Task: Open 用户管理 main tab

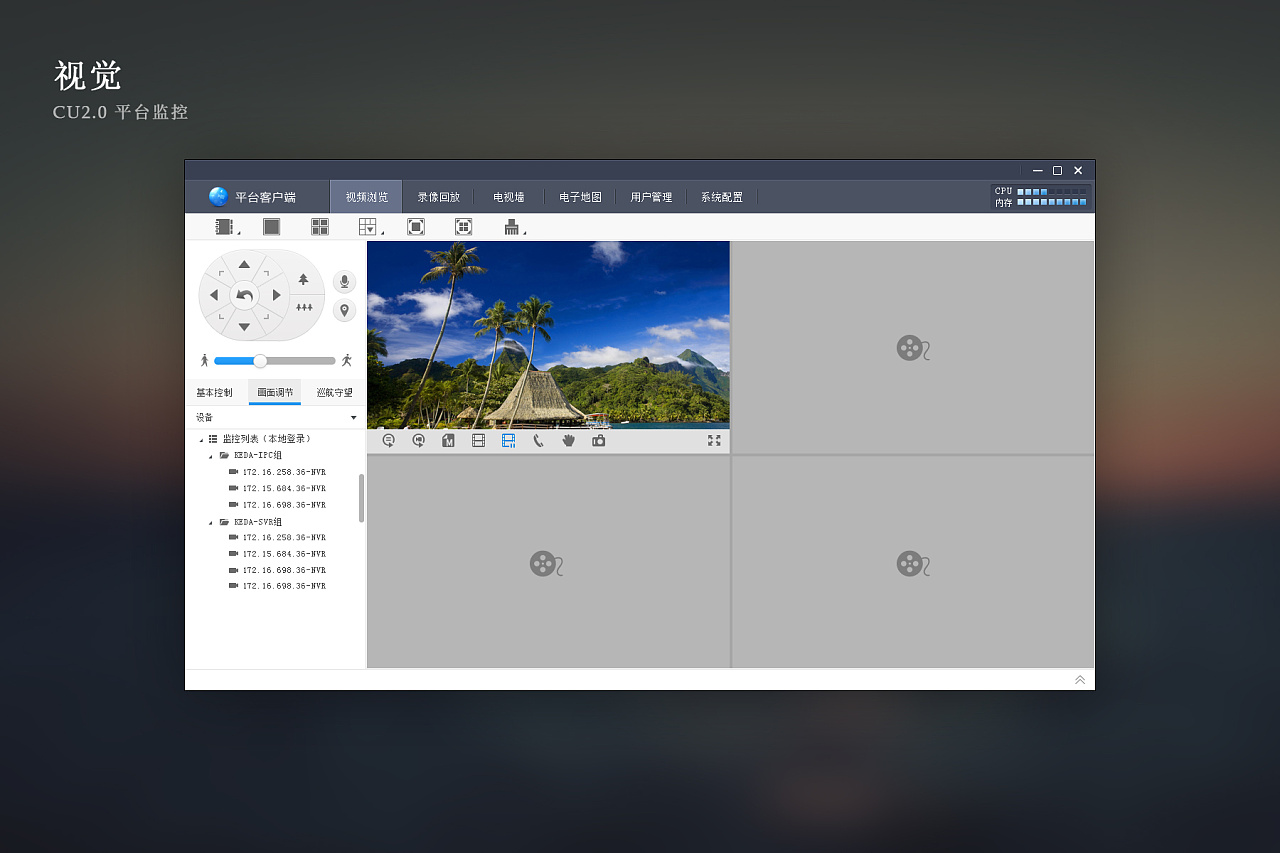Action: tap(651, 197)
